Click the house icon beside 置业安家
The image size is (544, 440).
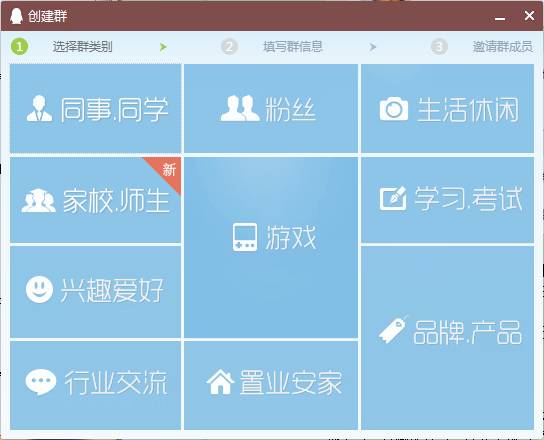[220, 381]
